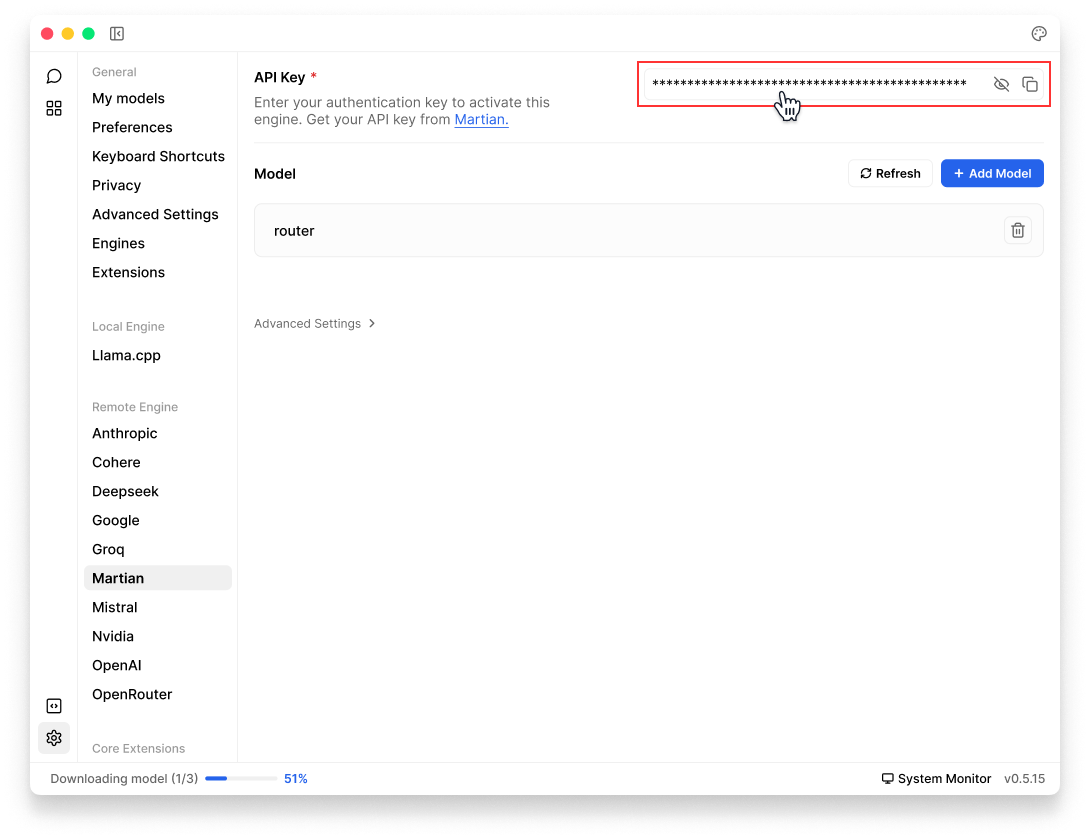This screenshot has height=840, width=1090.
Task: Refresh the model list
Action: [890, 173]
